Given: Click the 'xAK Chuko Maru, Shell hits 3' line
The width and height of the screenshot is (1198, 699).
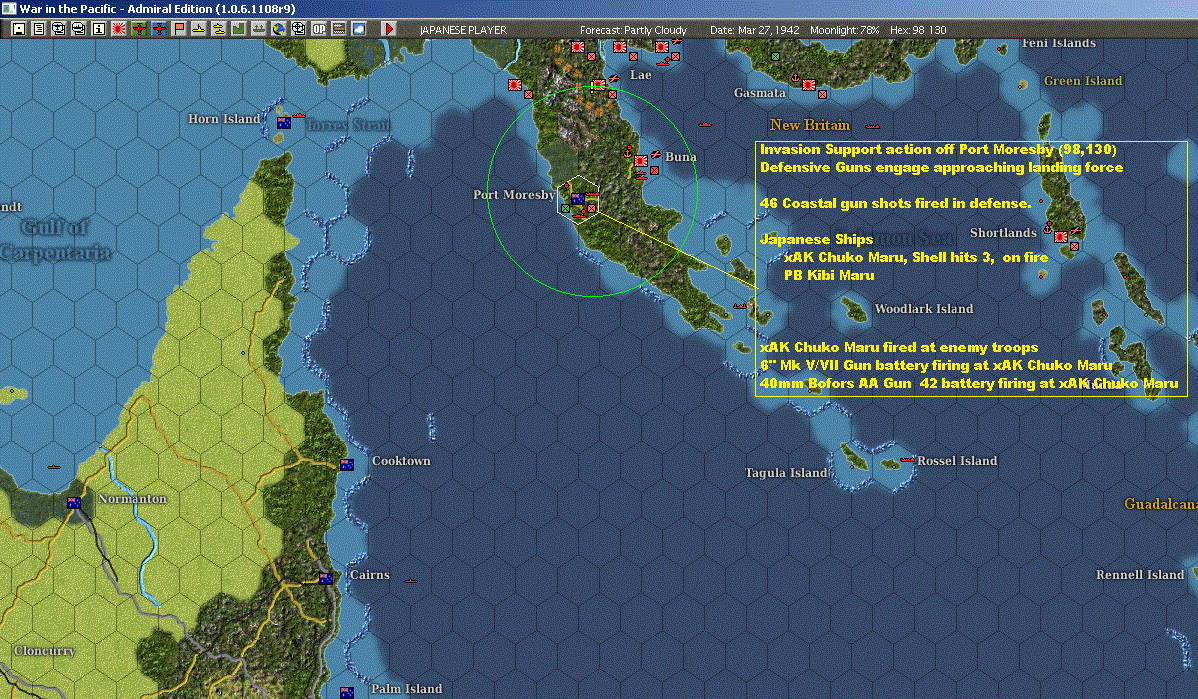Looking at the screenshot, I should (916, 257).
